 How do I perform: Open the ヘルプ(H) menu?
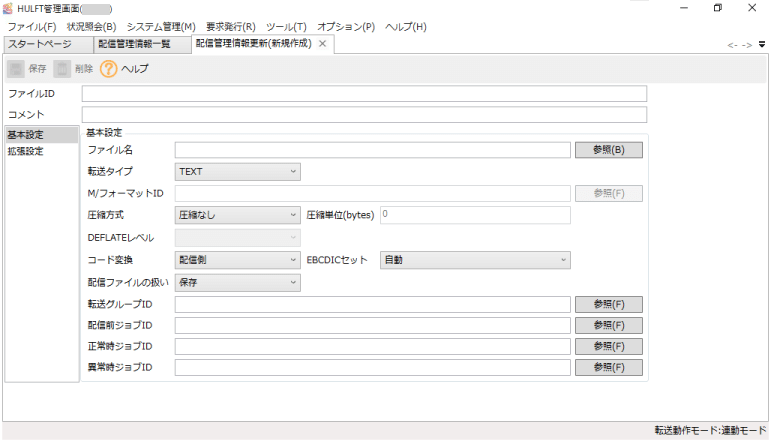[x=406, y=27]
